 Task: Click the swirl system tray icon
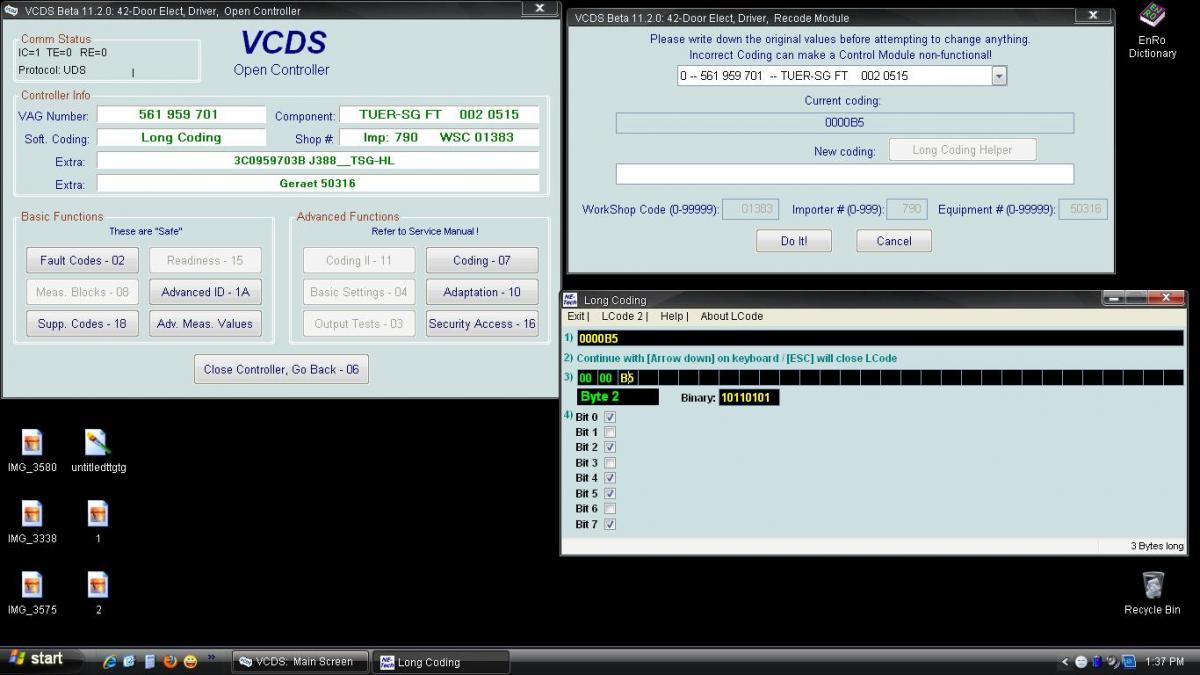[1112, 661]
